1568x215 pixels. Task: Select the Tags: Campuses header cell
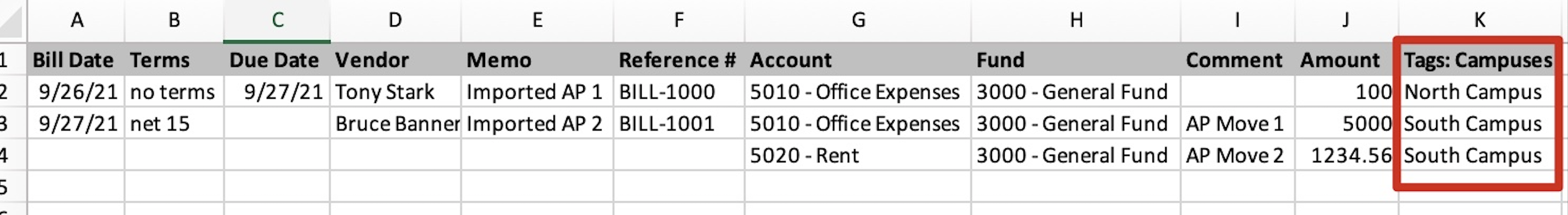click(1479, 60)
